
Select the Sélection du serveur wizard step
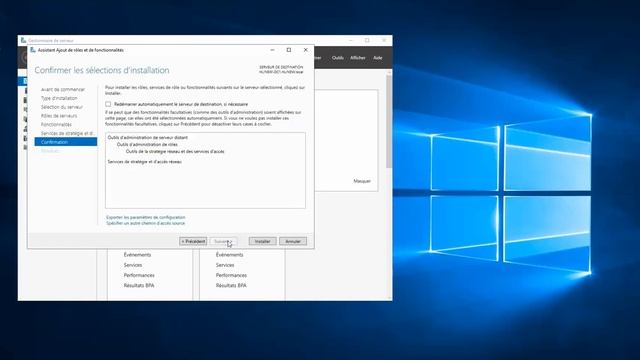[x=62, y=107]
